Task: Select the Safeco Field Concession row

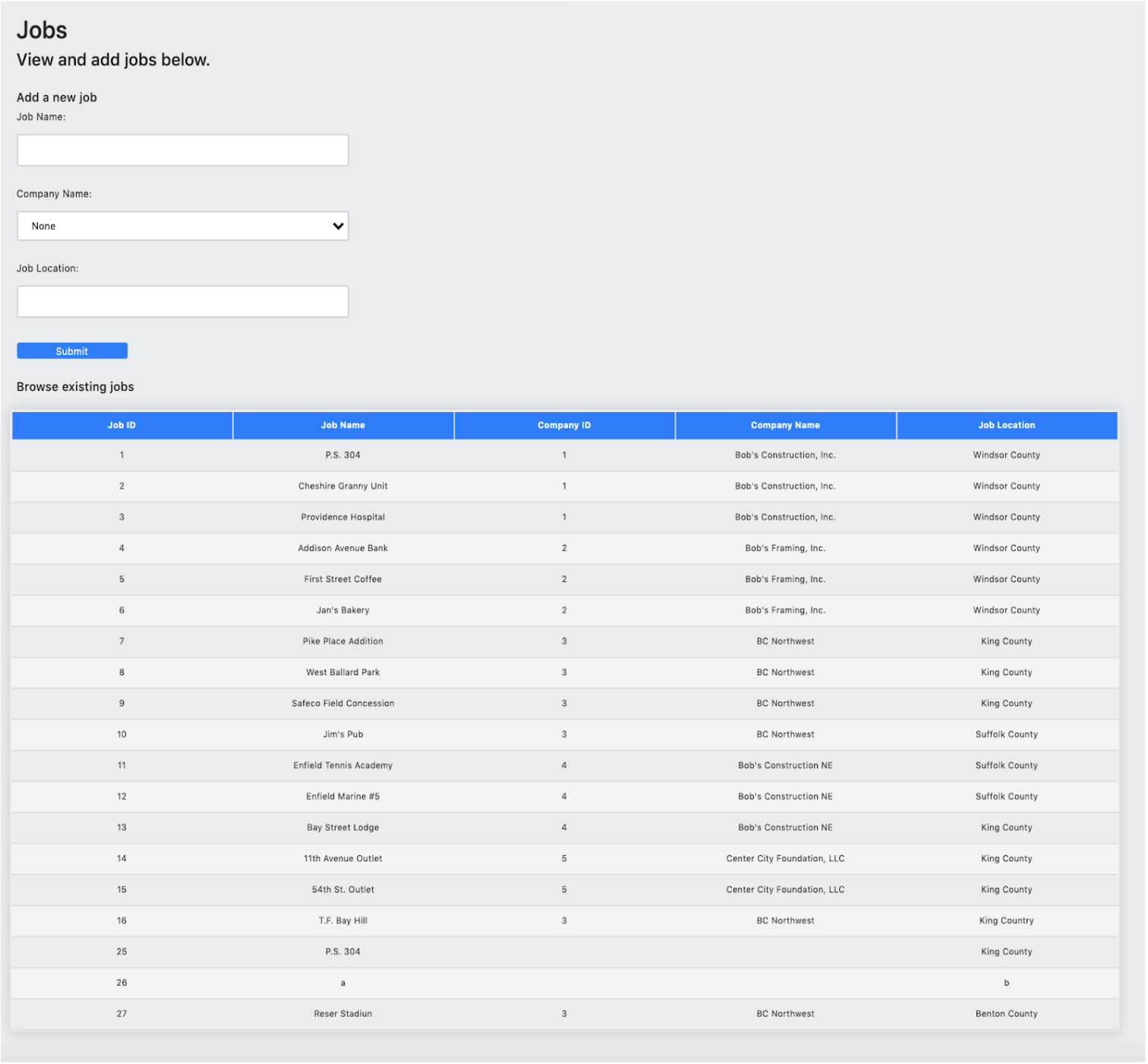Action: click(x=342, y=703)
